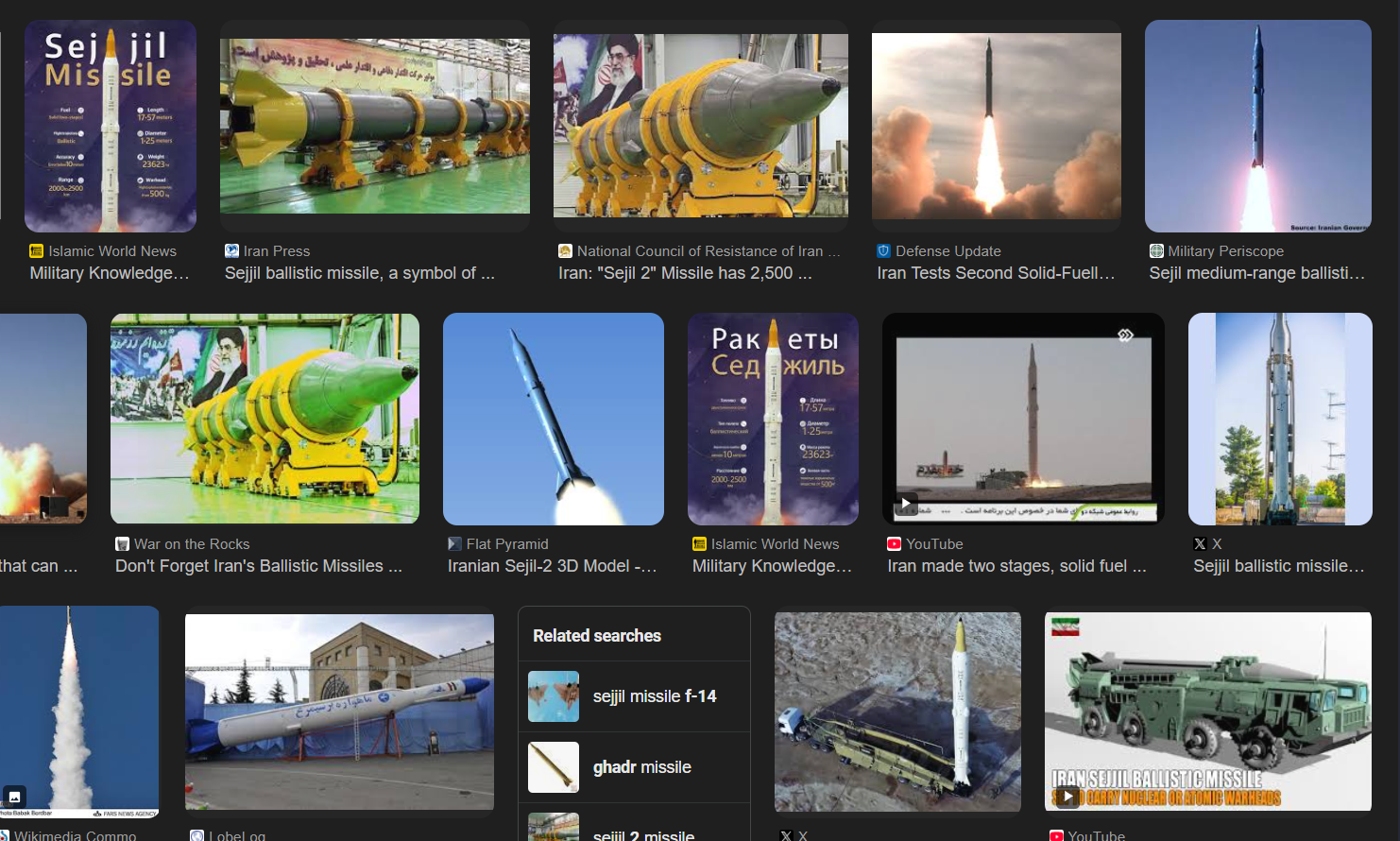Open the "sejjil missile f-14" related search
1400x841 pixels.
634,696
